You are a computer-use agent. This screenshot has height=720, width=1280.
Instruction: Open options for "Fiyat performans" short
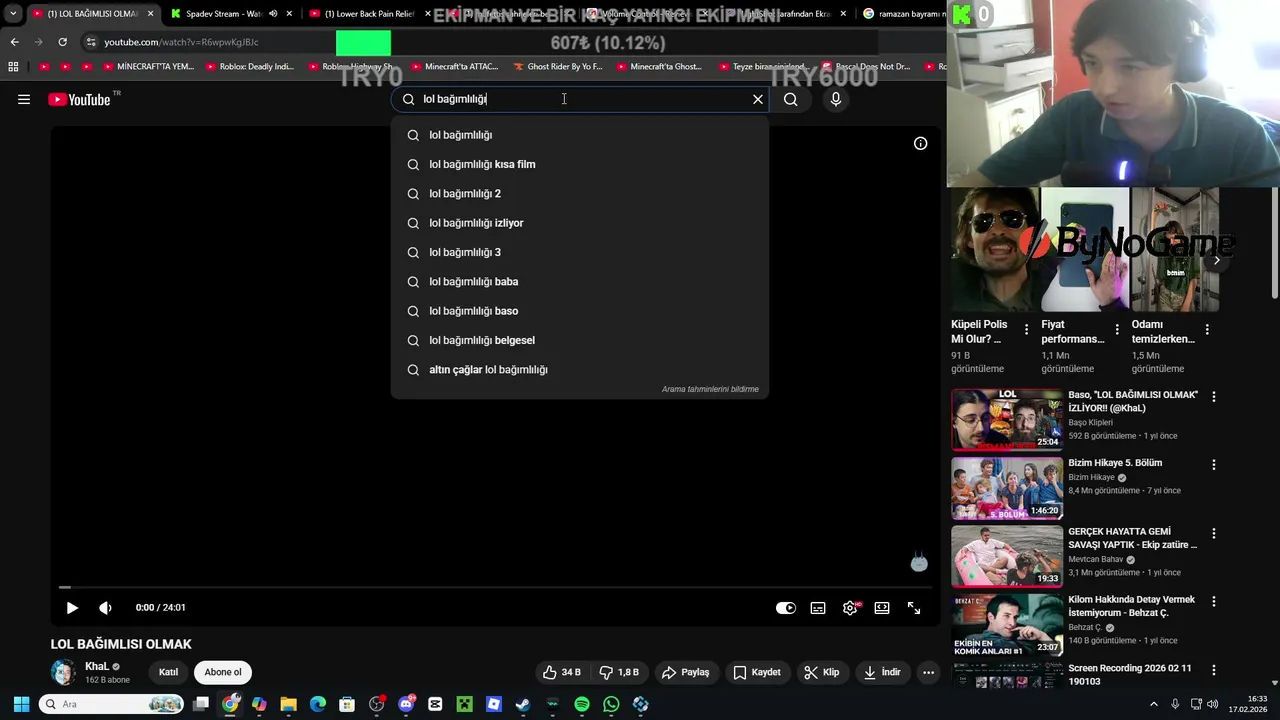tap(1117, 329)
